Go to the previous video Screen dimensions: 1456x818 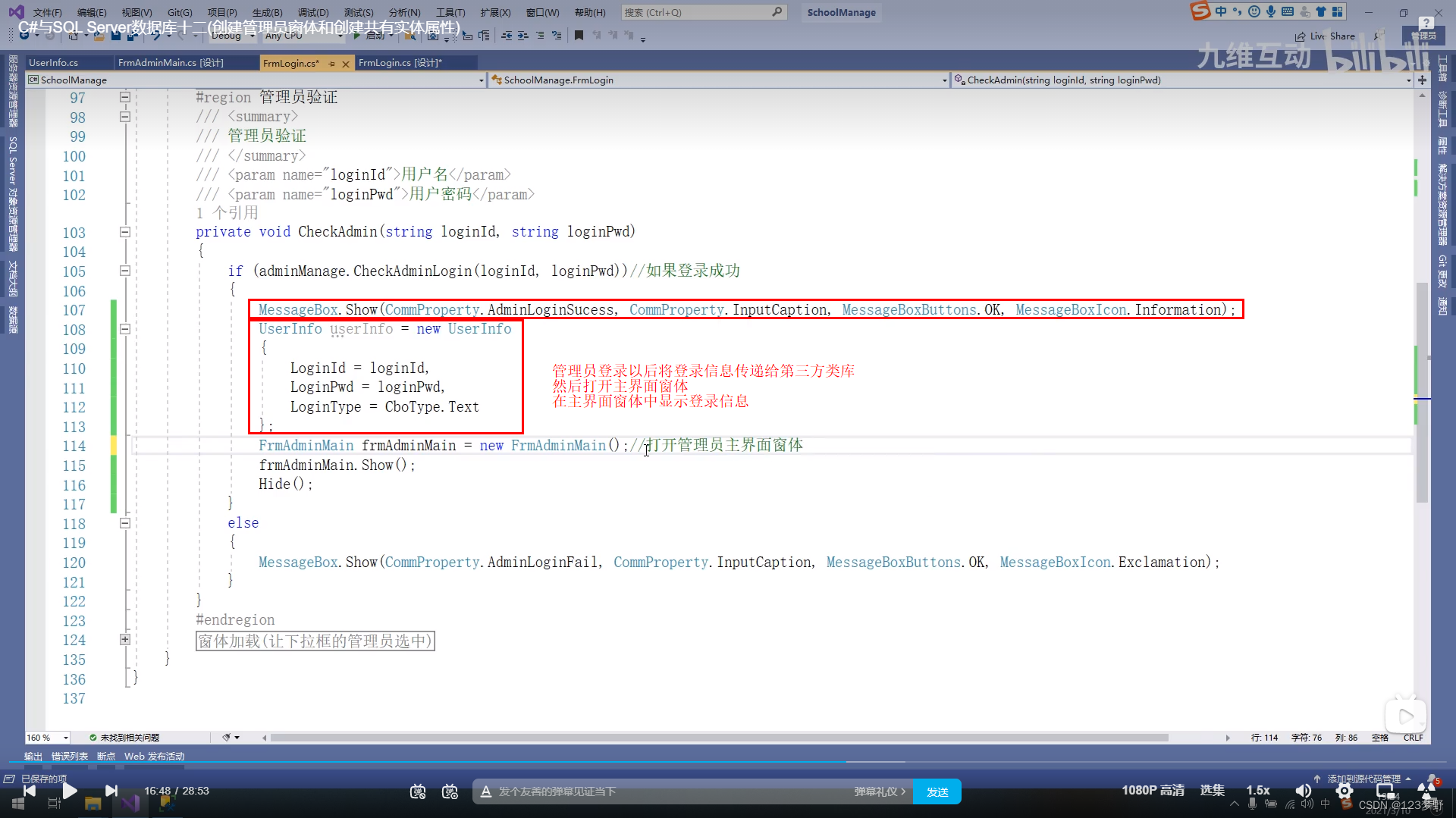29,791
